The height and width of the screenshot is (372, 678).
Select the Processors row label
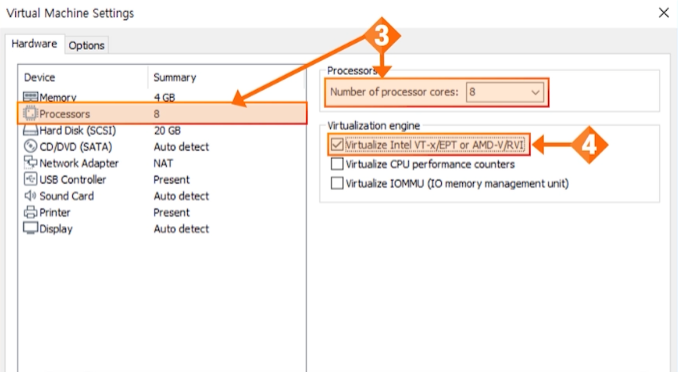pyautogui.click(x=65, y=114)
